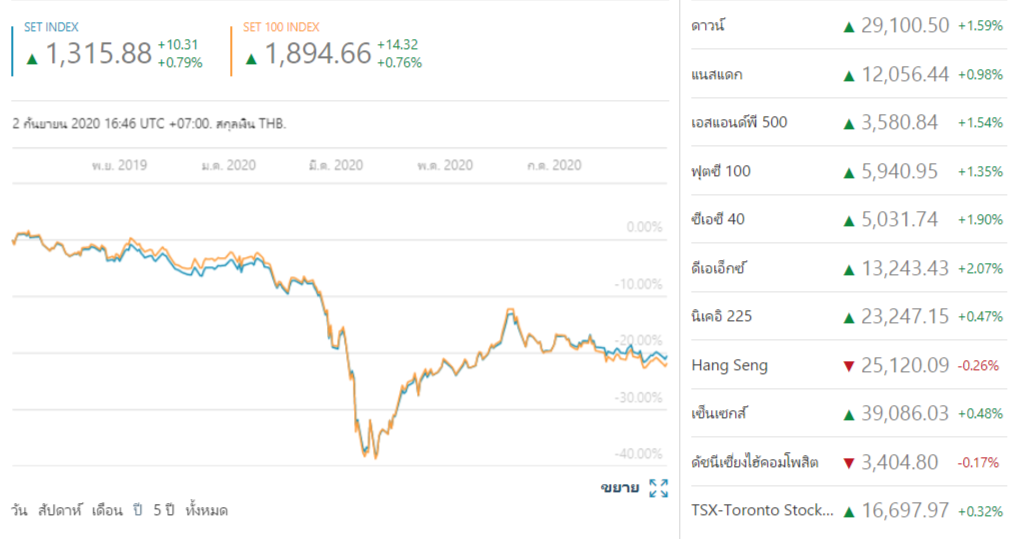Image resolution: width=1020 pixels, height=539 pixels.
Task: Select the เดือน (month) time range
Action: 107,510
